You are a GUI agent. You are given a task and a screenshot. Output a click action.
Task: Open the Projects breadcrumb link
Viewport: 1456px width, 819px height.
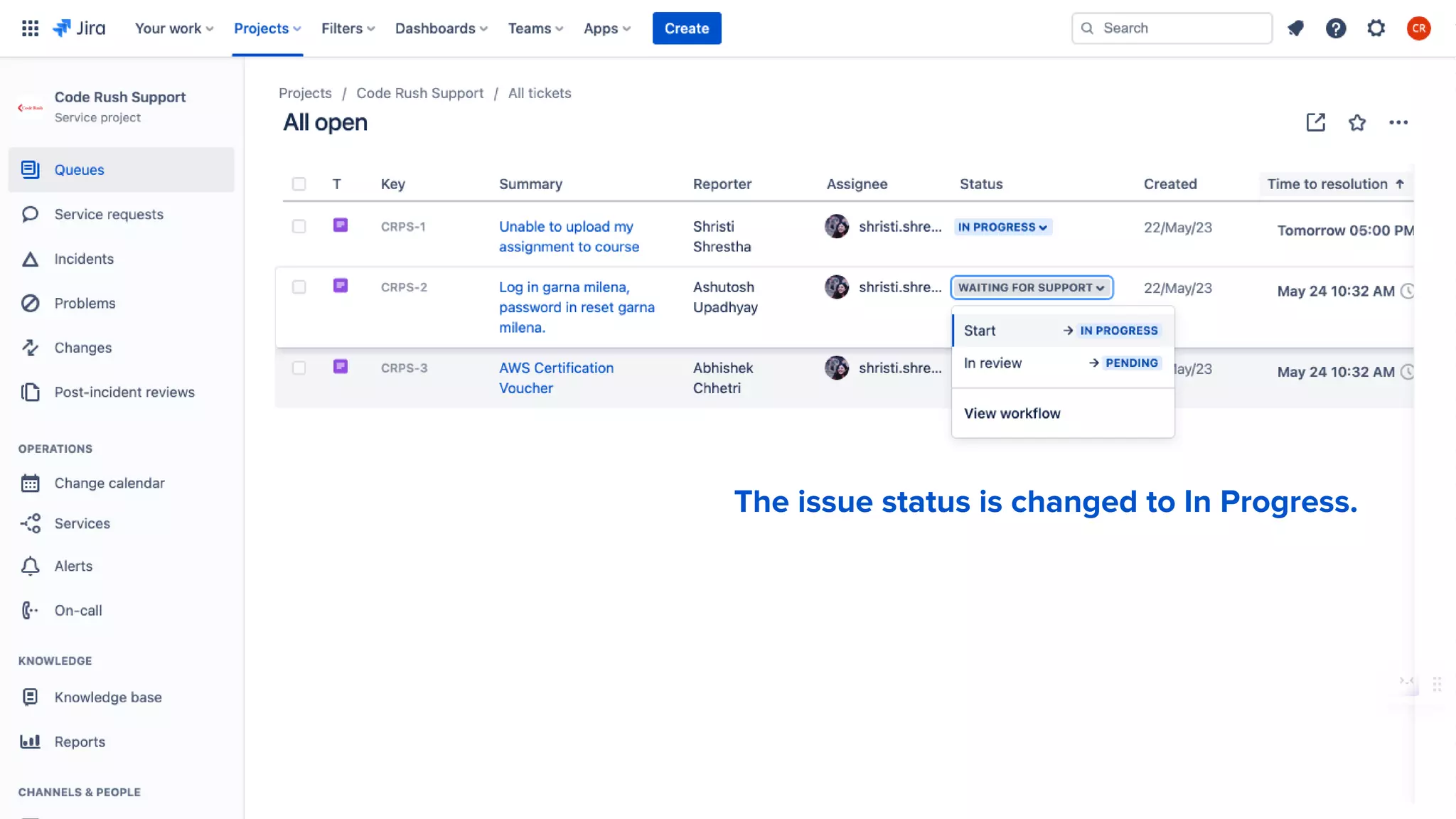tap(305, 93)
